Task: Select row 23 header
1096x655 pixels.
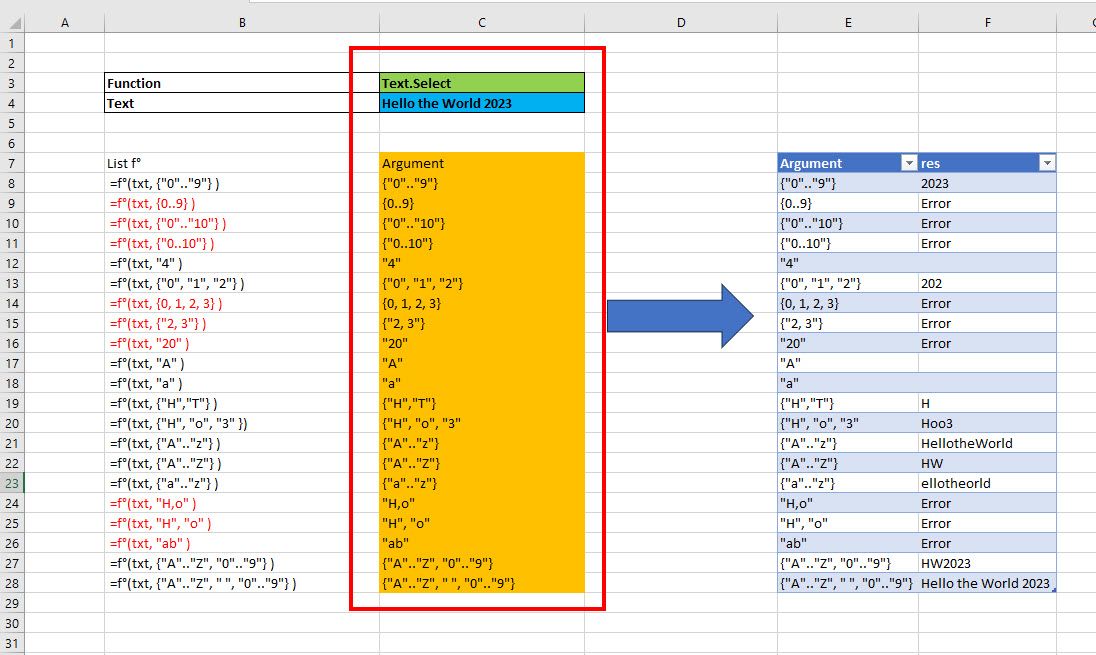Action: (x=12, y=483)
